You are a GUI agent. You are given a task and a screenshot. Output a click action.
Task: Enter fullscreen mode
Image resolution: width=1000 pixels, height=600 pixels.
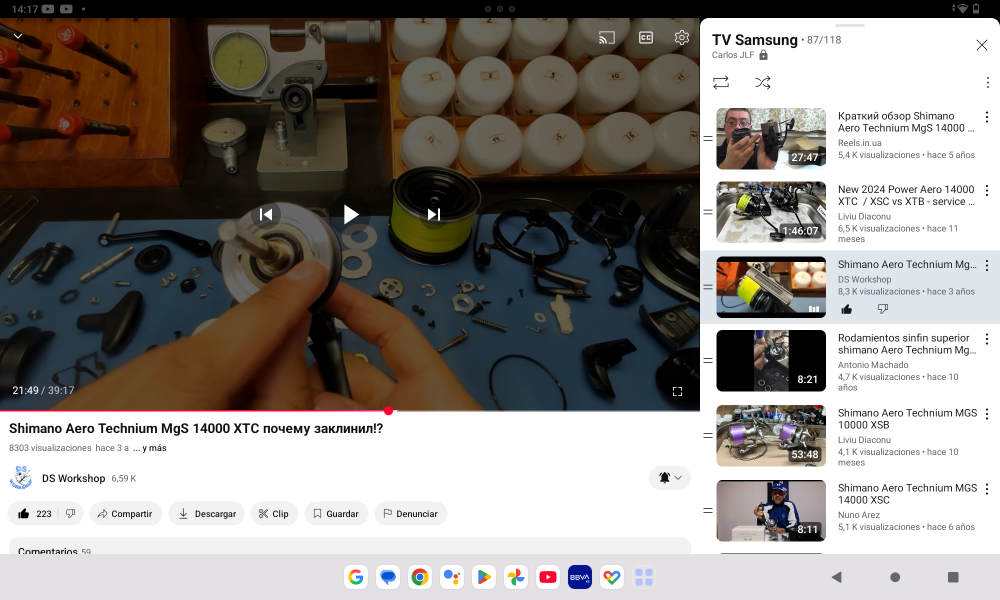point(677,391)
